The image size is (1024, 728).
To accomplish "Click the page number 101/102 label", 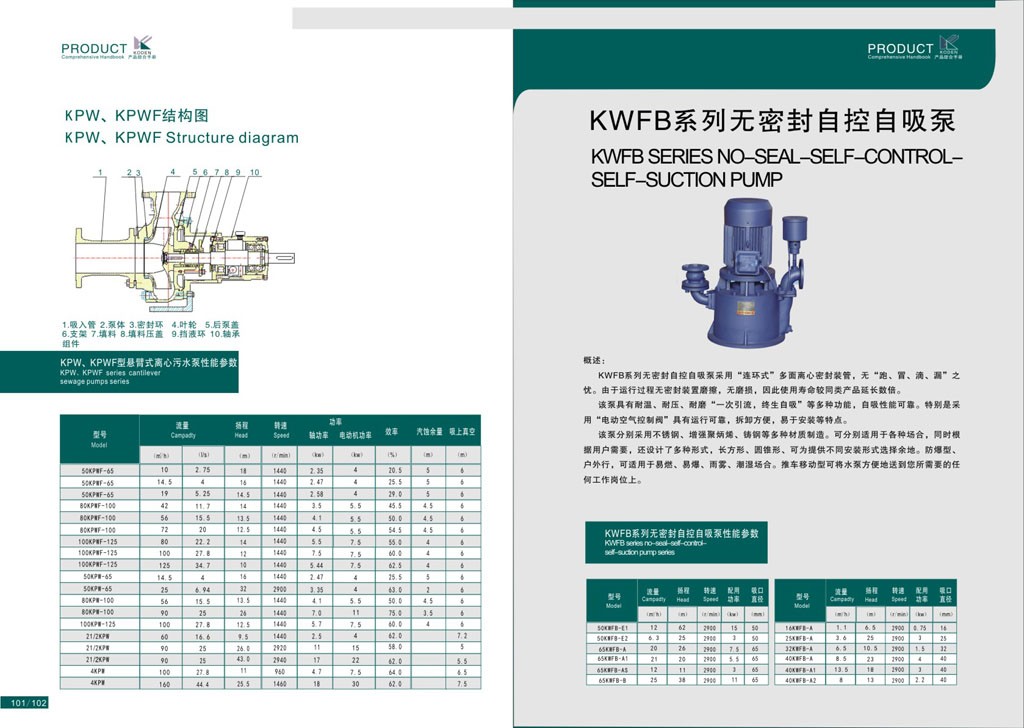I will click(28, 703).
